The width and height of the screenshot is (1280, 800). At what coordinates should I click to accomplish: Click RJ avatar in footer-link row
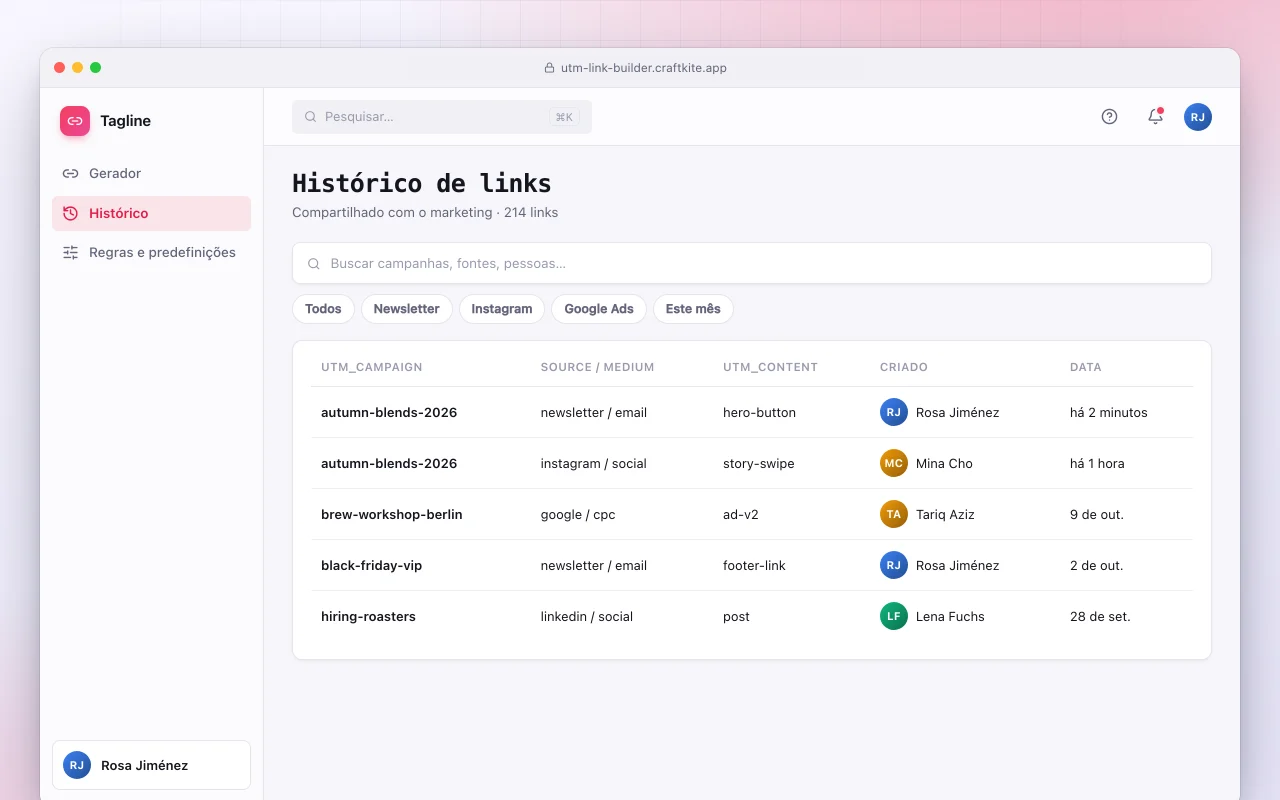(x=894, y=565)
